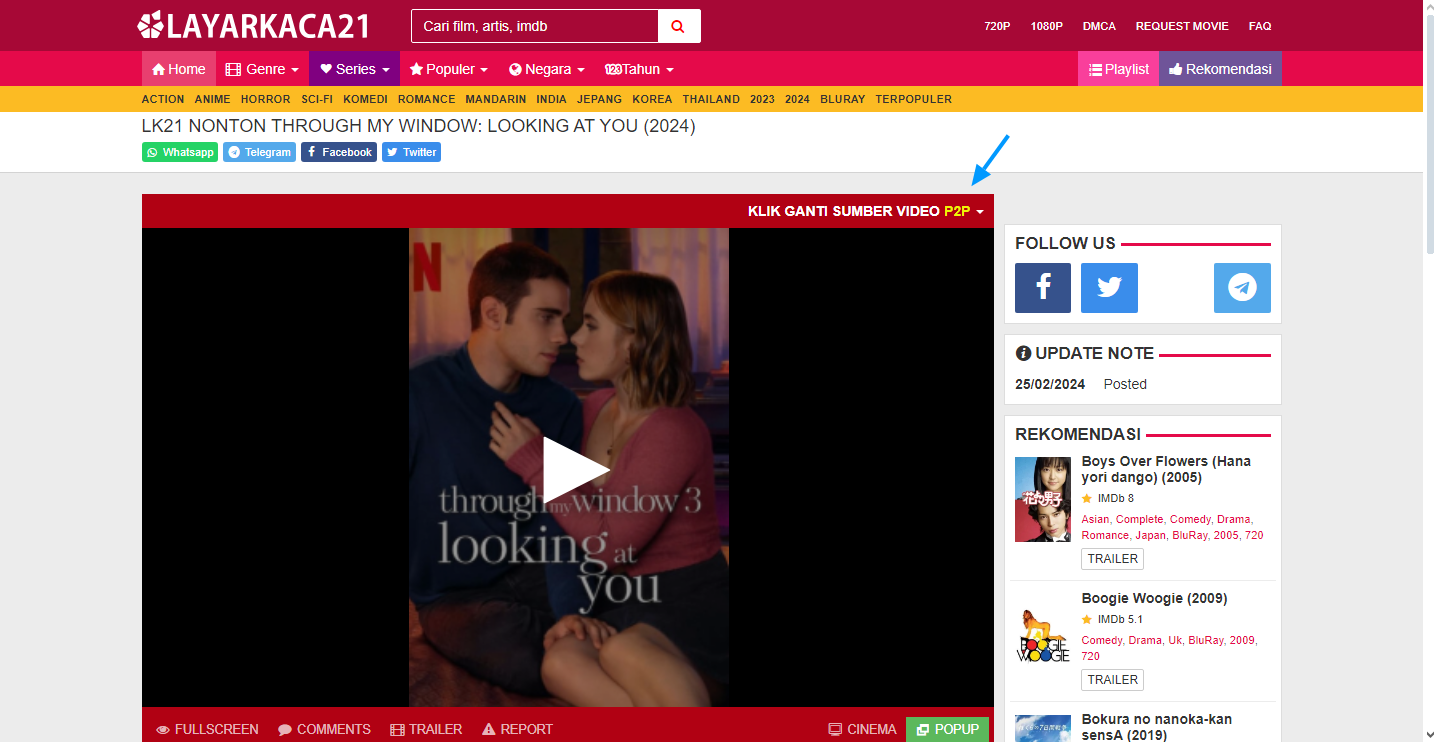The height and width of the screenshot is (742, 1438).
Task: Expand the Genre dropdown menu
Action: tap(262, 69)
